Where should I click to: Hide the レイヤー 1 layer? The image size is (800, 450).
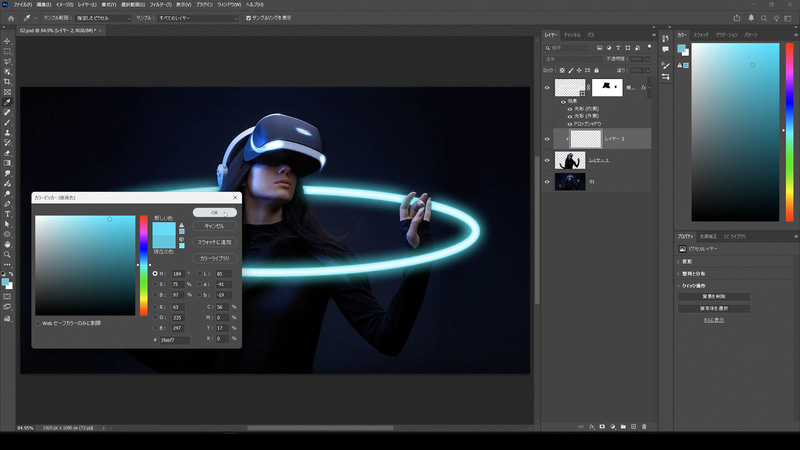tap(547, 160)
